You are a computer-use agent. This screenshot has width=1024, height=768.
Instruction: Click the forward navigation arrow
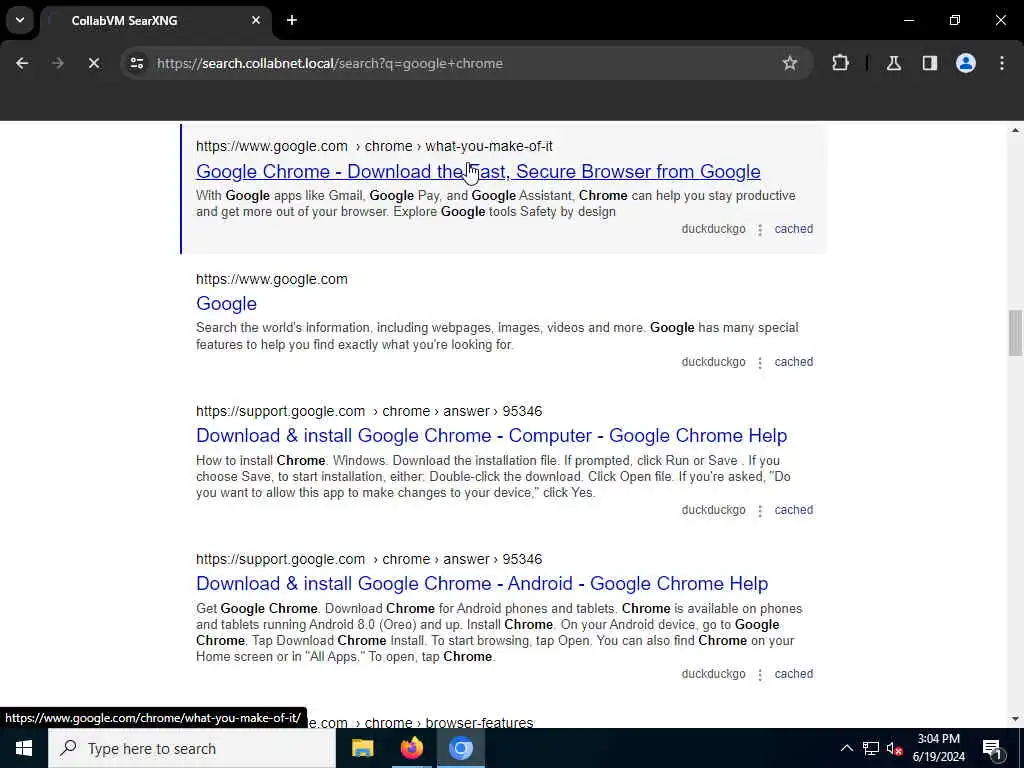pyautogui.click(x=58, y=63)
